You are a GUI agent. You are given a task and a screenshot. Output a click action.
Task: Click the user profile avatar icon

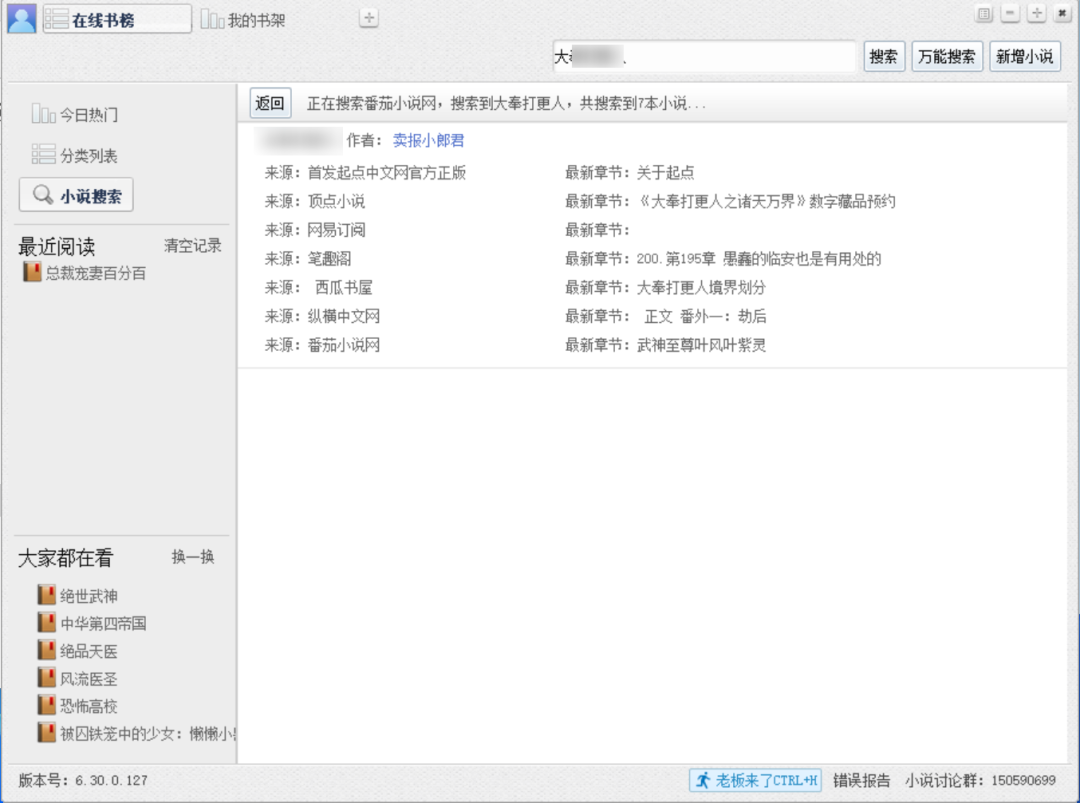pos(20,16)
